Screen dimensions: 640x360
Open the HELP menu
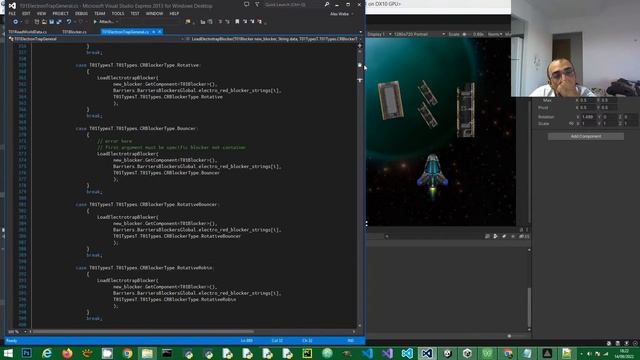[x=174, y=13]
